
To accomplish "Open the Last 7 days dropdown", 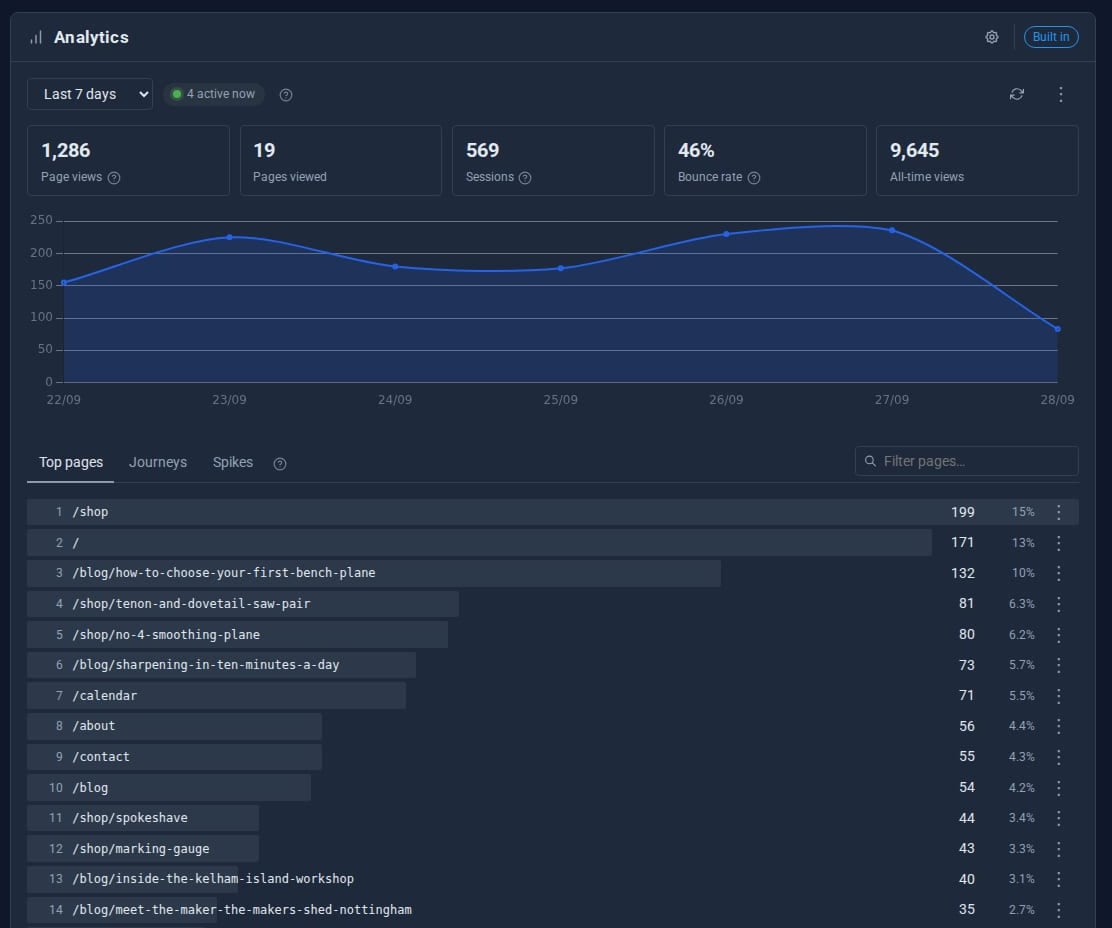I will [90, 94].
